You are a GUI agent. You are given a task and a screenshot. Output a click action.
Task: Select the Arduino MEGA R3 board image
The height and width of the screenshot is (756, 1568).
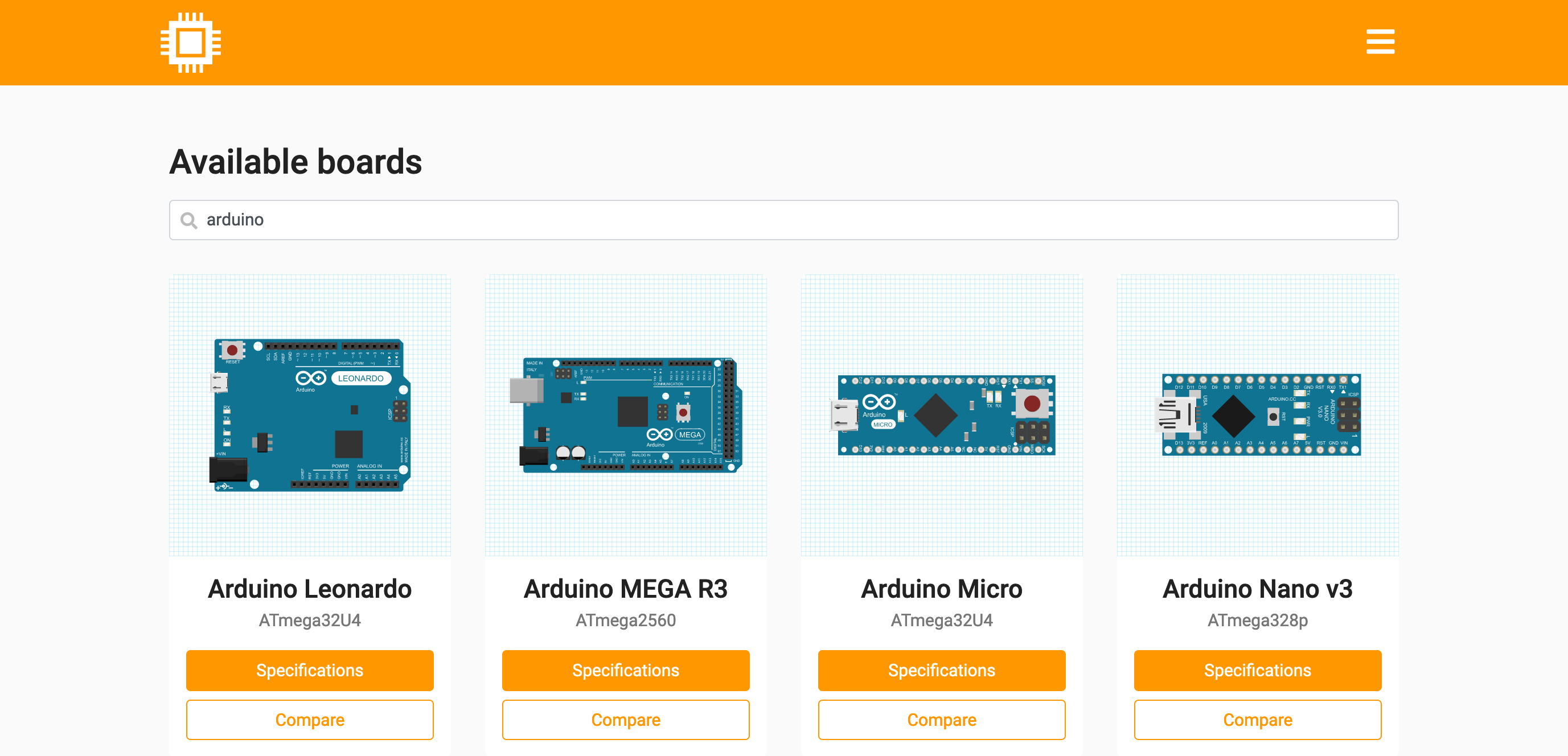tap(626, 415)
